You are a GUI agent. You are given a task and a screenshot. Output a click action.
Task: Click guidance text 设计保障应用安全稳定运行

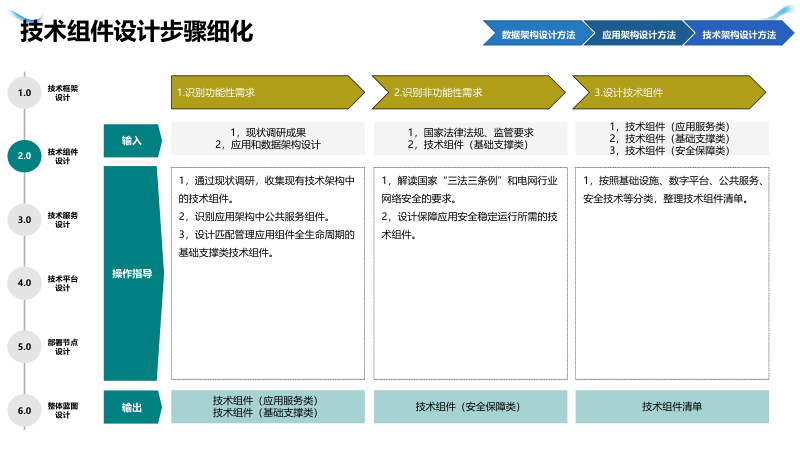(467, 217)
